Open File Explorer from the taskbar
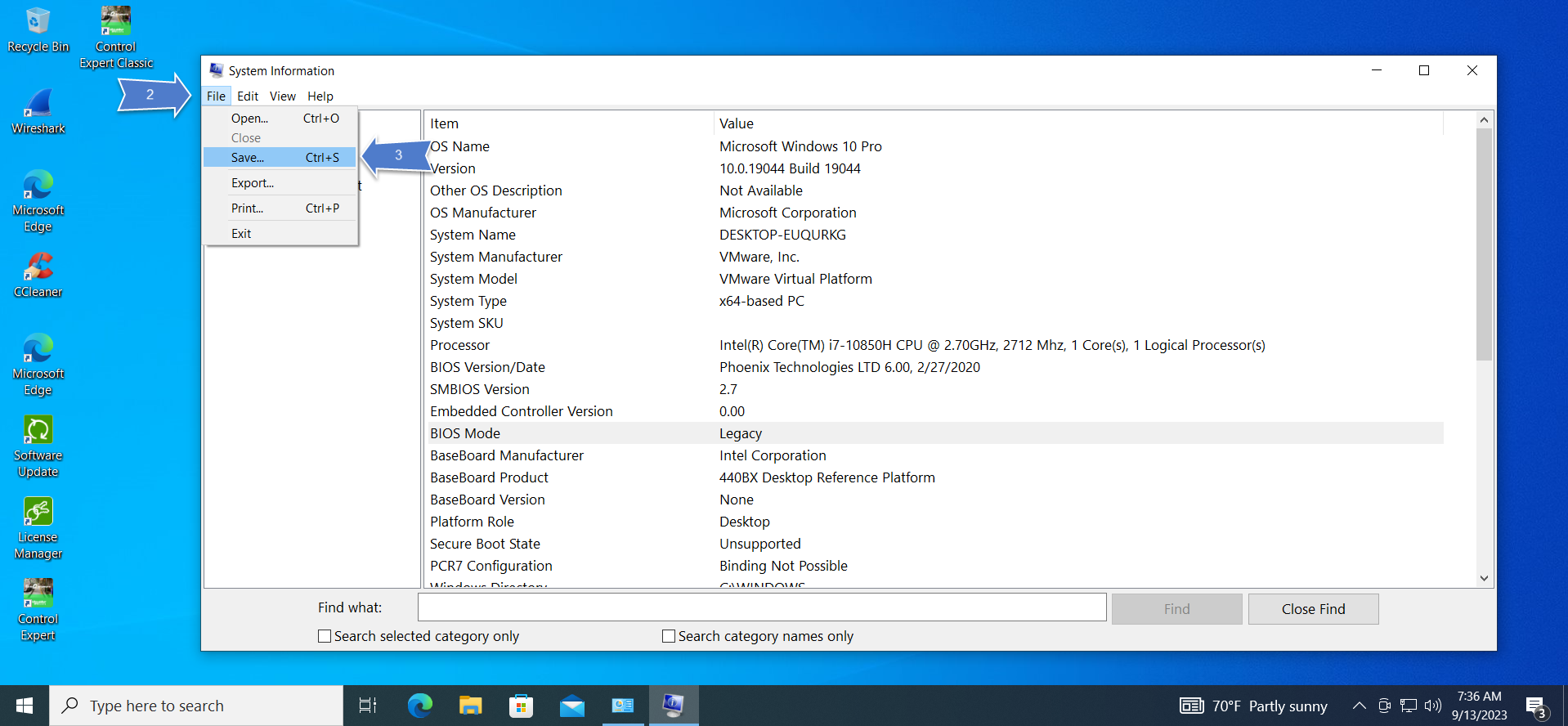1568x726 pixels. (470, 706)
